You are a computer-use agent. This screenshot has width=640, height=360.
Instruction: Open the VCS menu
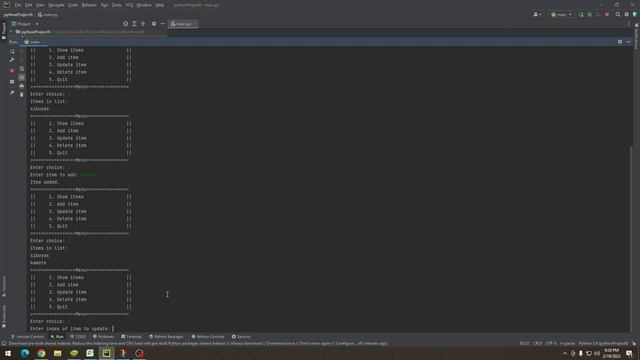coord(129,5)
